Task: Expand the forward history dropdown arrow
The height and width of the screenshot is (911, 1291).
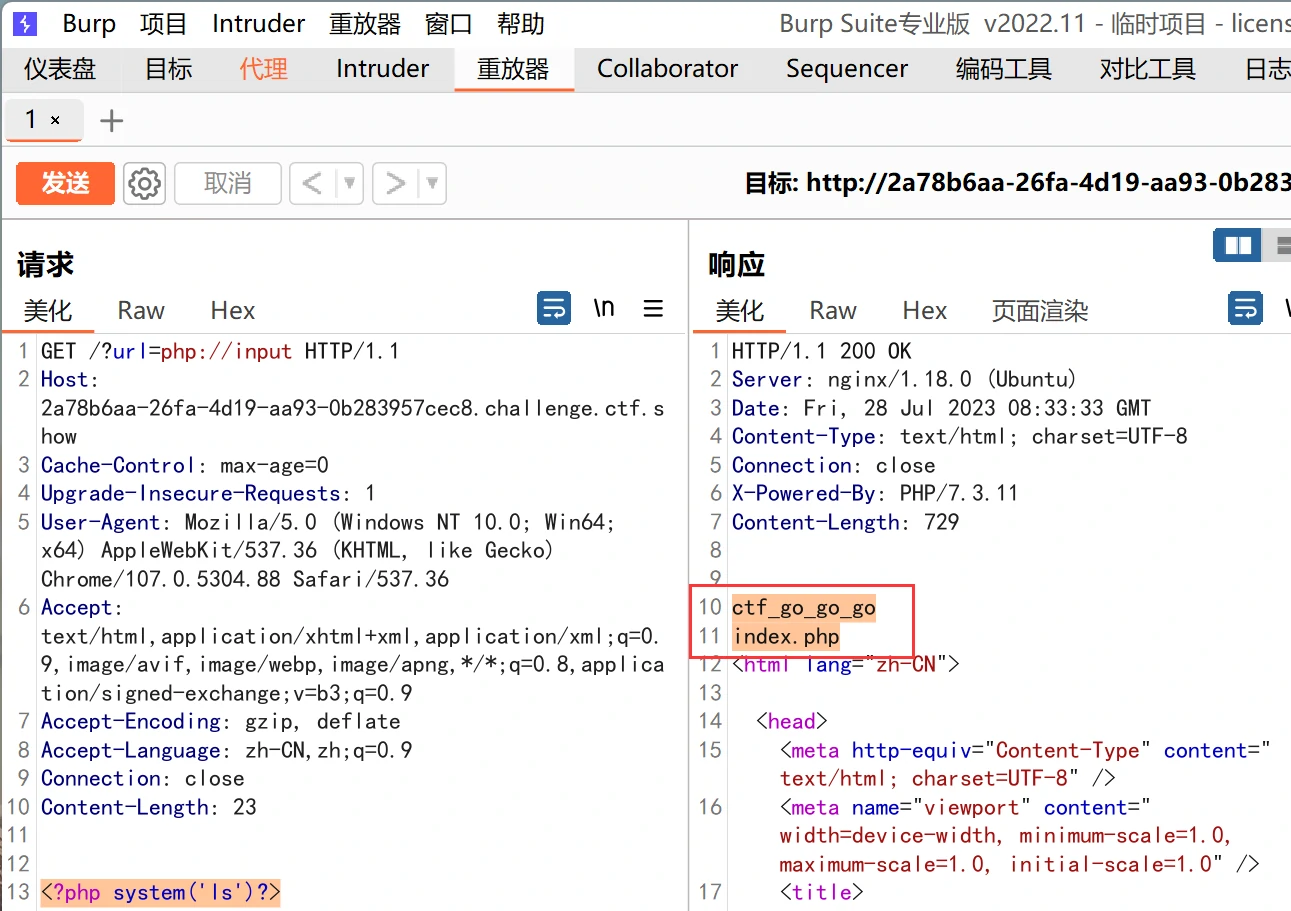Action: coord(432,184)
